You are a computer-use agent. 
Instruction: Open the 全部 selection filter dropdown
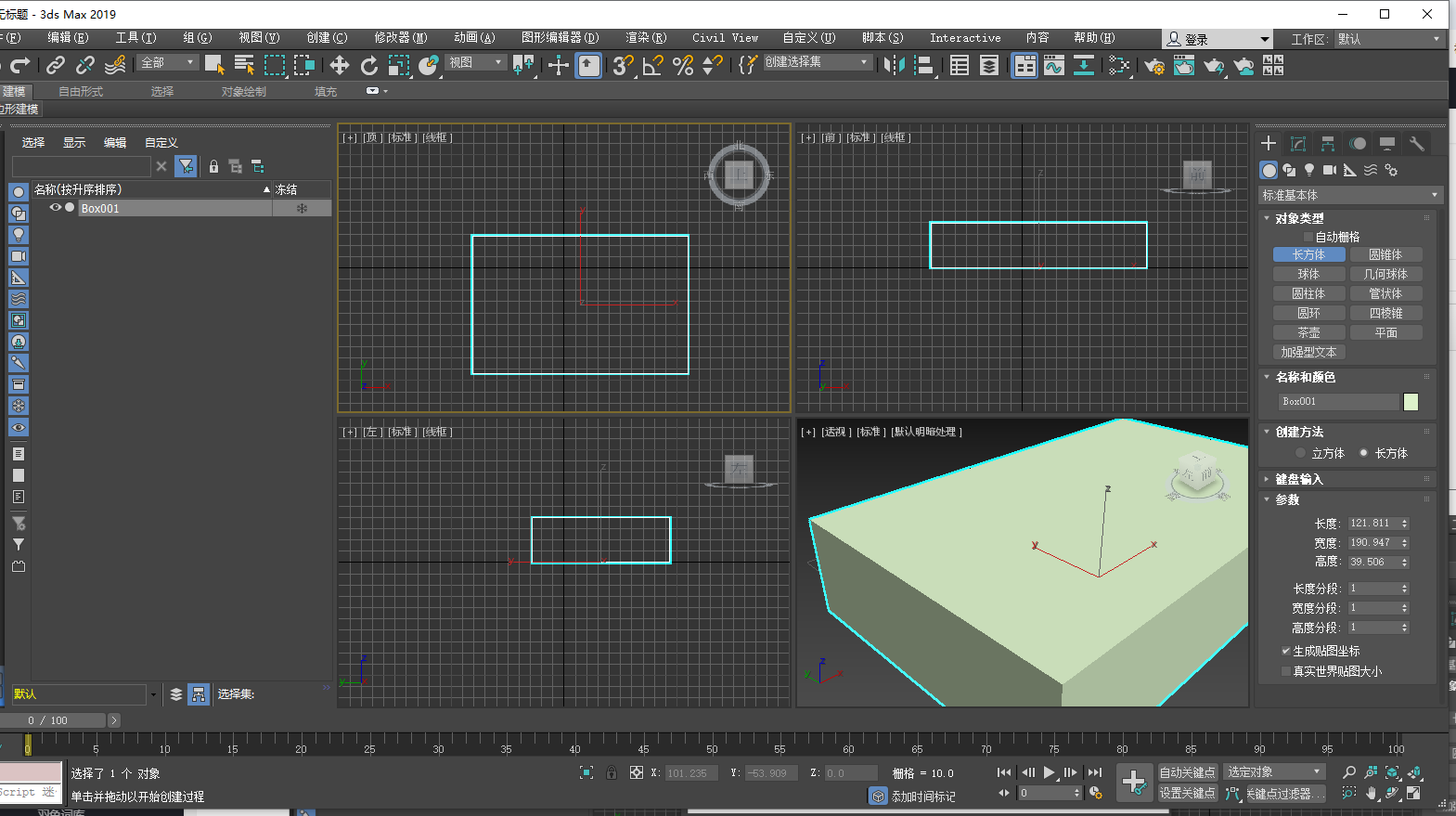(x=167, y=62)
